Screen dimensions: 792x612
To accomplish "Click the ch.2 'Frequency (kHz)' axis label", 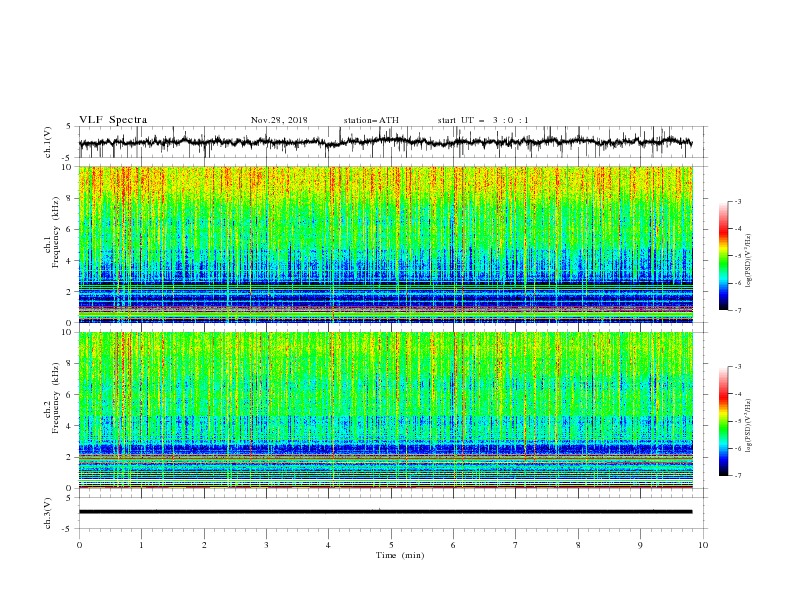I will [56, 398].
